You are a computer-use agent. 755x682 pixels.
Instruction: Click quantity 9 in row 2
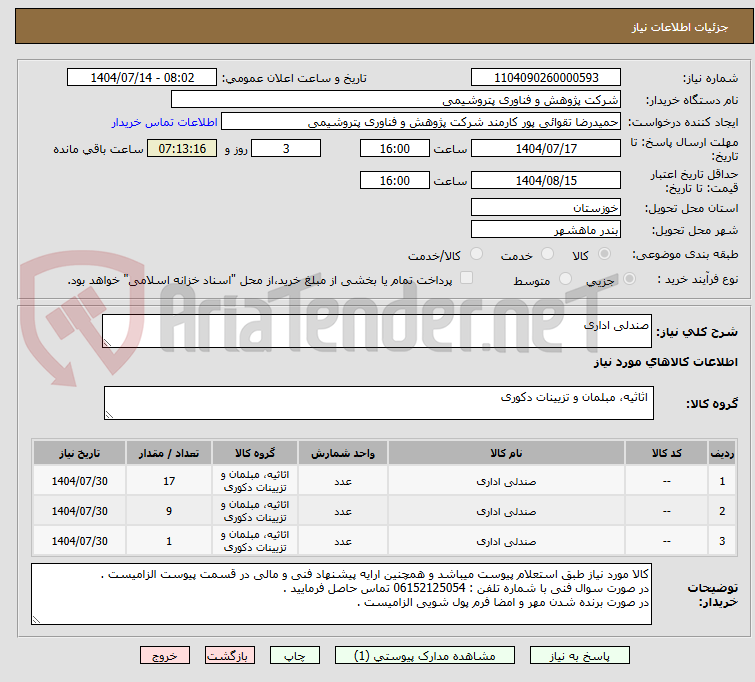point(169,511)
